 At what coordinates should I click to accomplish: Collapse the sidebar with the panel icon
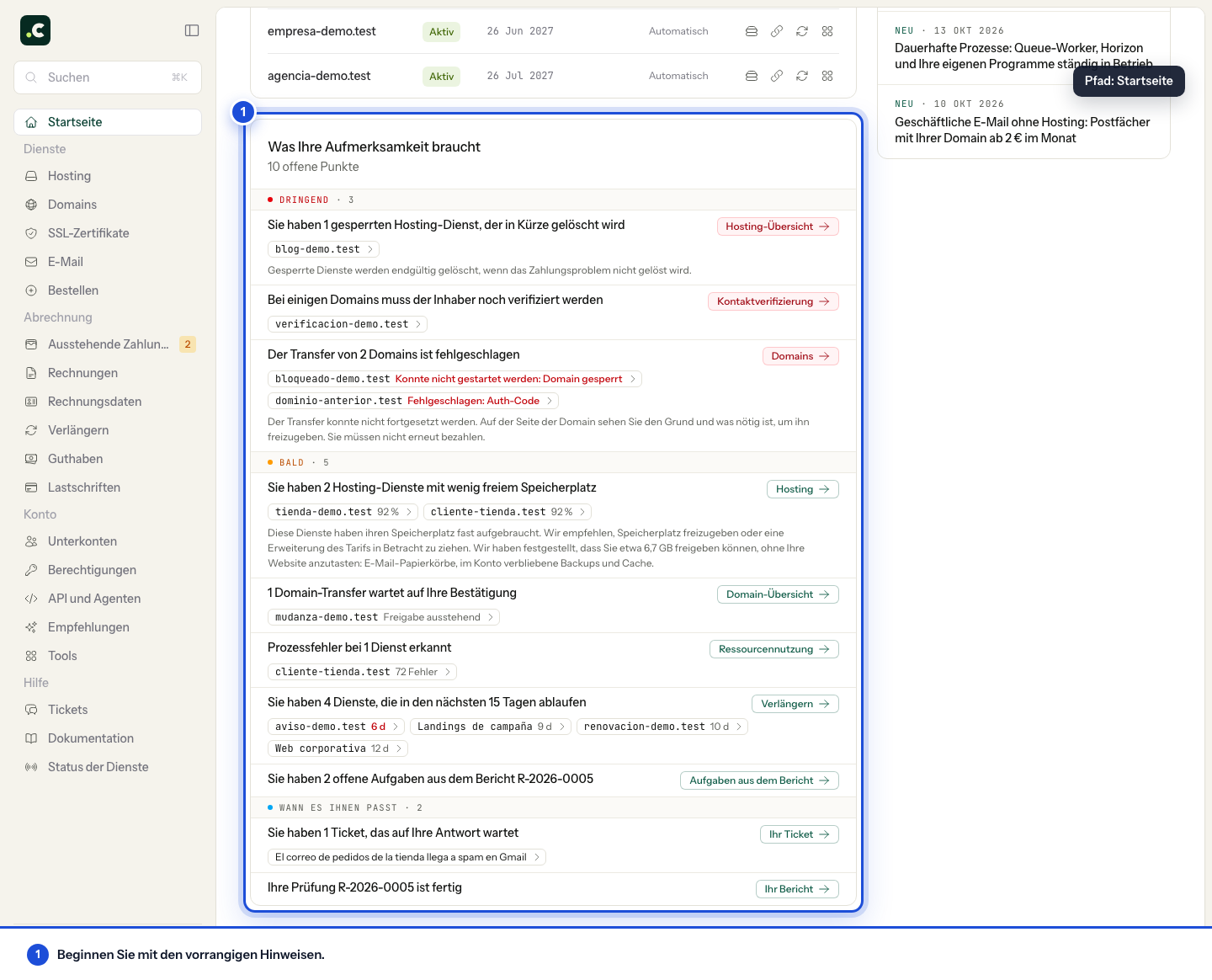[x=192, y=30]
